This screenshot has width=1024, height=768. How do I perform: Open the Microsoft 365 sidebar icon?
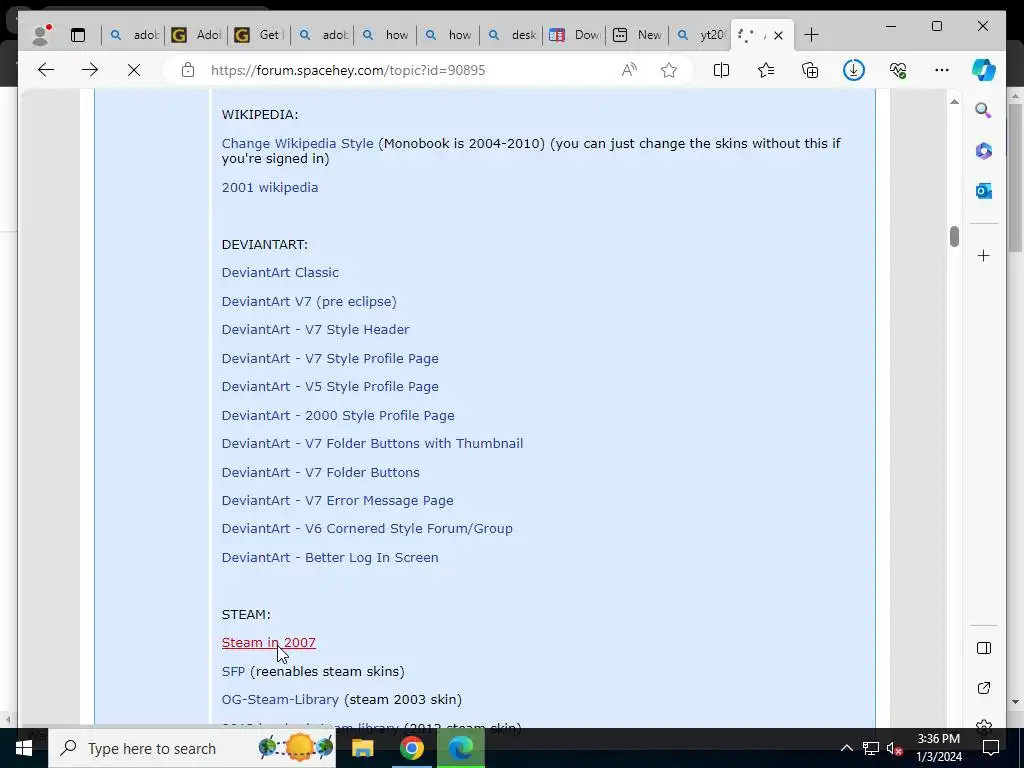coord(984,151)
